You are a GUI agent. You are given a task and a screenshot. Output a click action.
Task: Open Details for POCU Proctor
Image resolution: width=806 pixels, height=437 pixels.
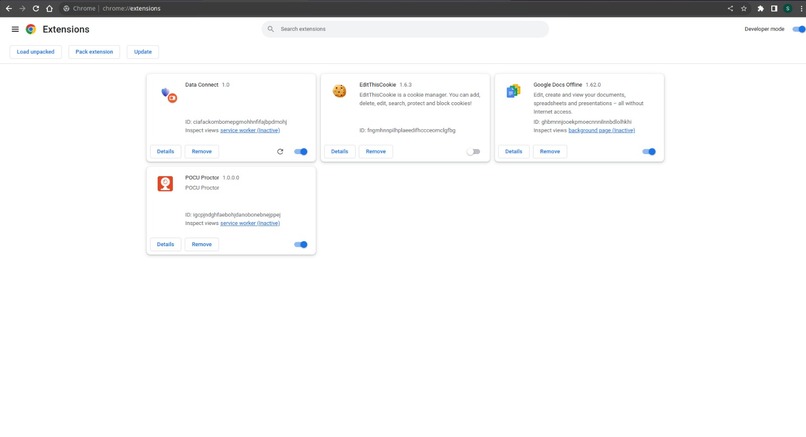166,244
